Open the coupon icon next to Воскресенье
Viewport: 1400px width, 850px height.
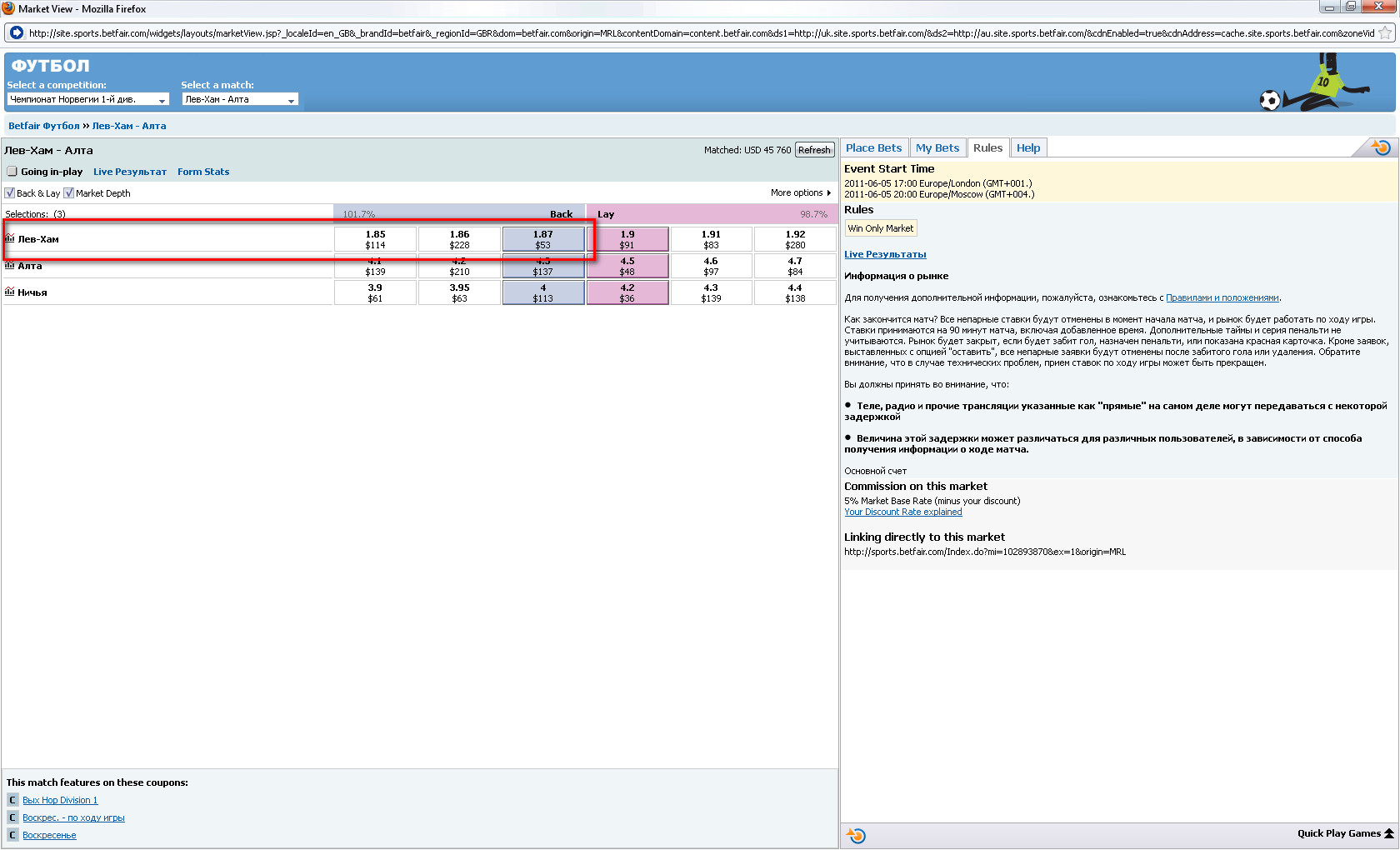point(12,835)
